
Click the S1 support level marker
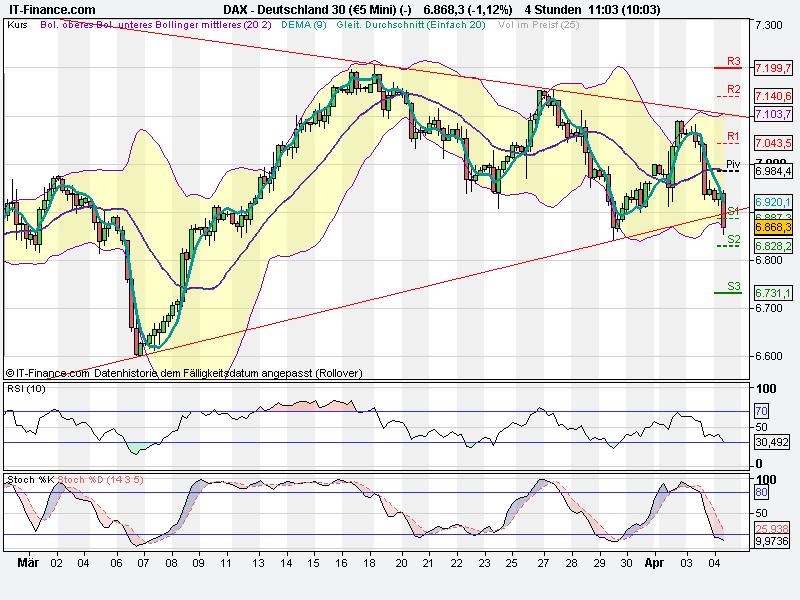coord(733,211)
